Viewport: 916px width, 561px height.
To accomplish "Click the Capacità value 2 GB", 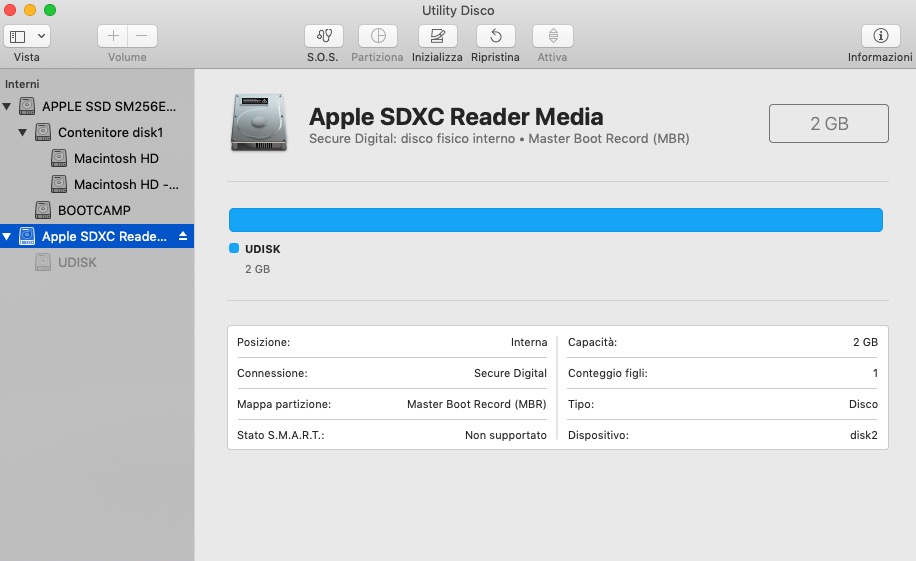I will (x=865, y=342).
